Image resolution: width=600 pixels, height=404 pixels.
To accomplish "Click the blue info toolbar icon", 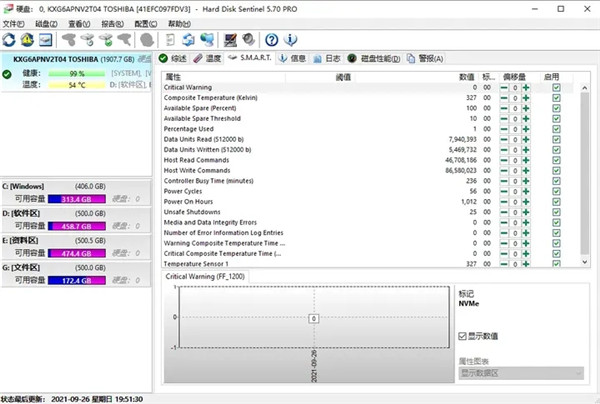I will click(x=290, y=39).
